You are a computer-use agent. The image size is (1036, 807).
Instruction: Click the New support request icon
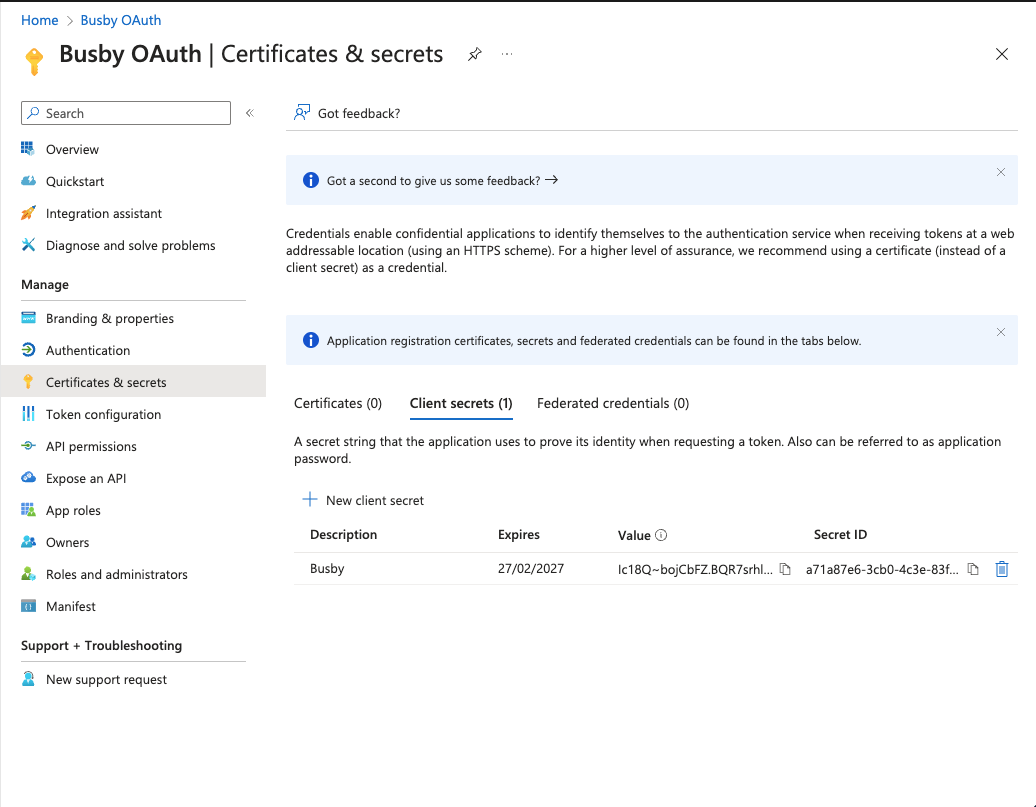click(x=28, y=679)
